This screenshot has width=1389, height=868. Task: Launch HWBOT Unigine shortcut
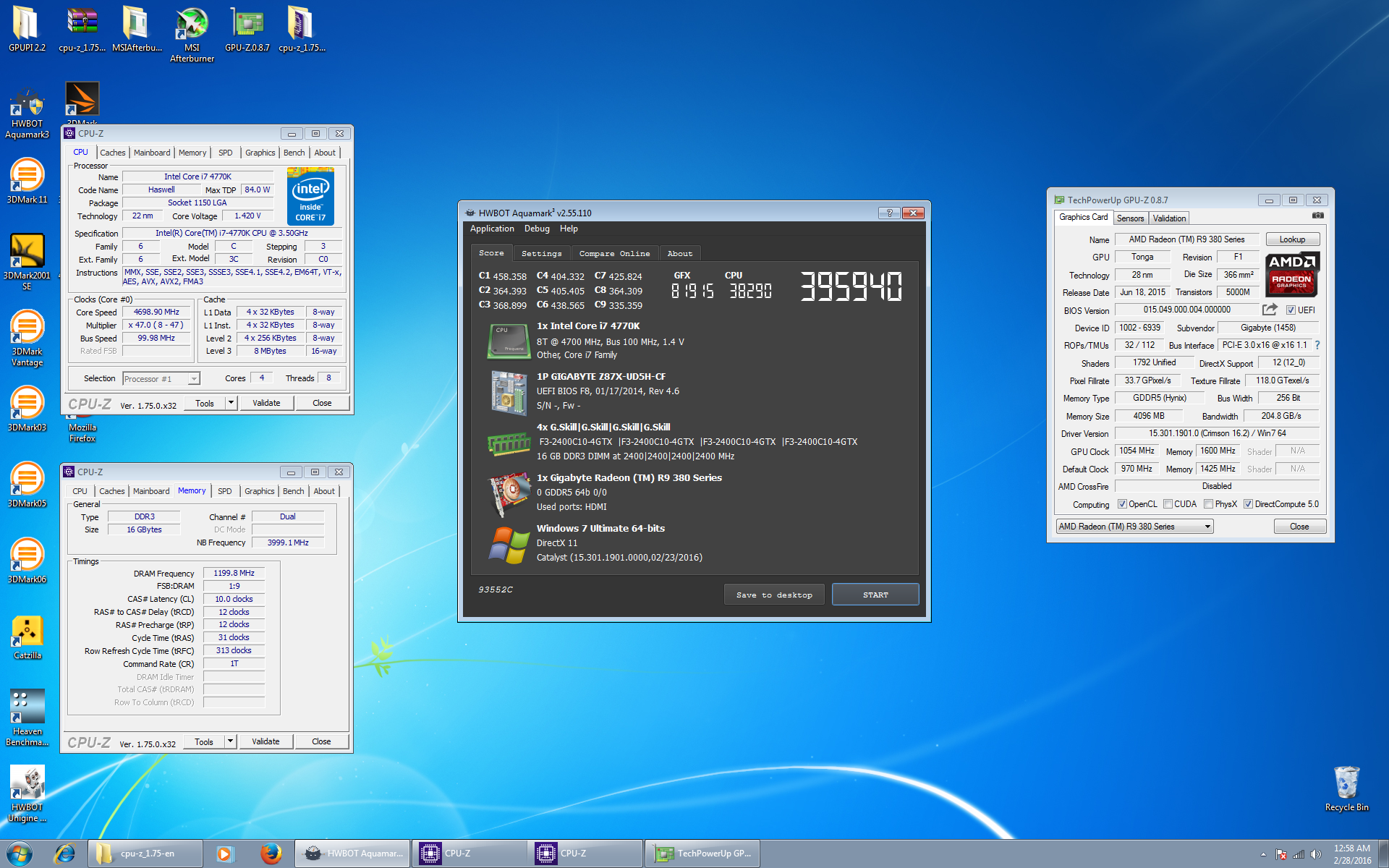[27, 793]
